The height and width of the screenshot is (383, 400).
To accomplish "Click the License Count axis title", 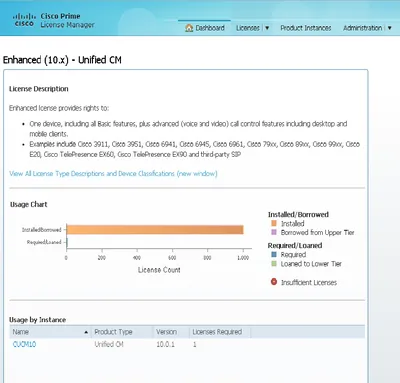I will click(x=159, y=270).
